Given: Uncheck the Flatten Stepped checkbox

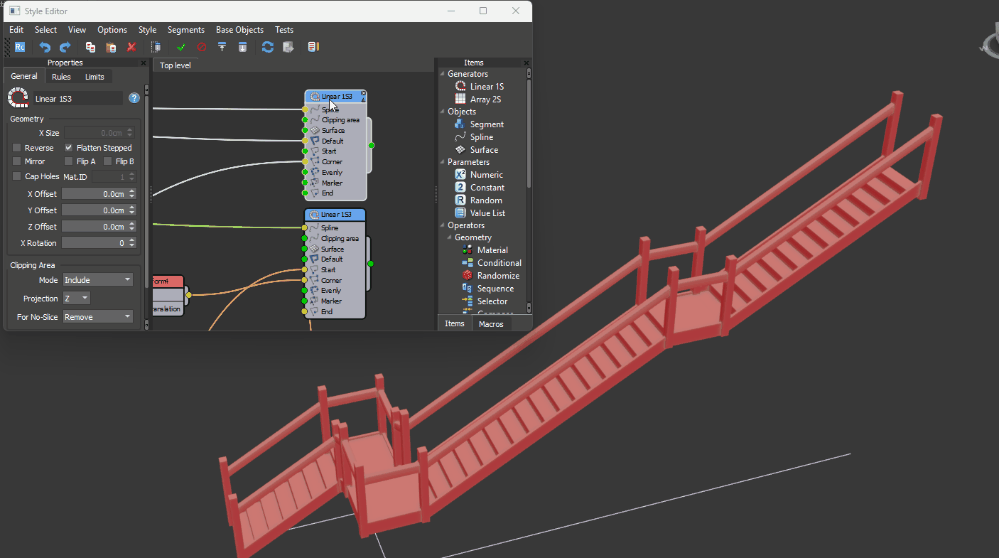Looking at the screenshot, I should coord(69,148).
